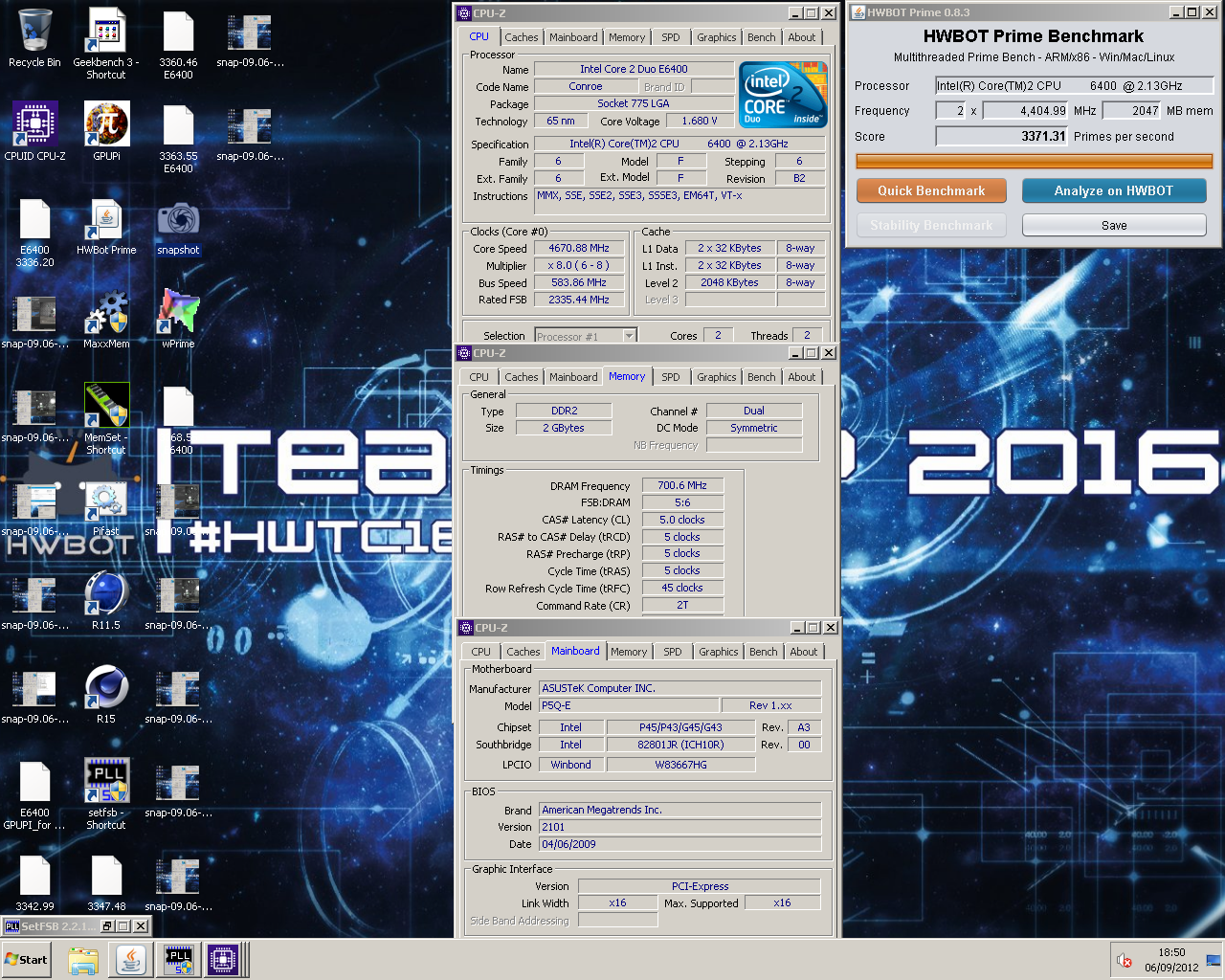1225x980 pixels.
Task: Select the E6400 GPUPI_for file icon
Action: tap(34, 795)
